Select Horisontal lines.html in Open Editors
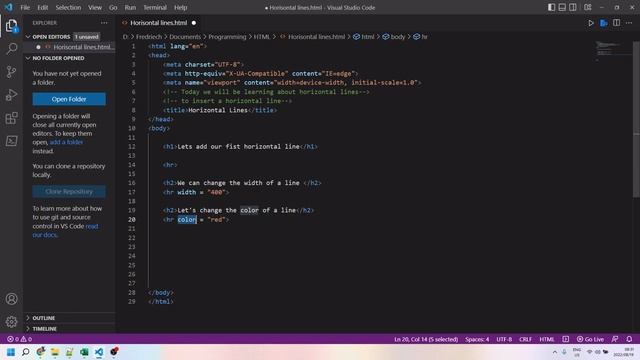640x360 pixels. point(69,47)
